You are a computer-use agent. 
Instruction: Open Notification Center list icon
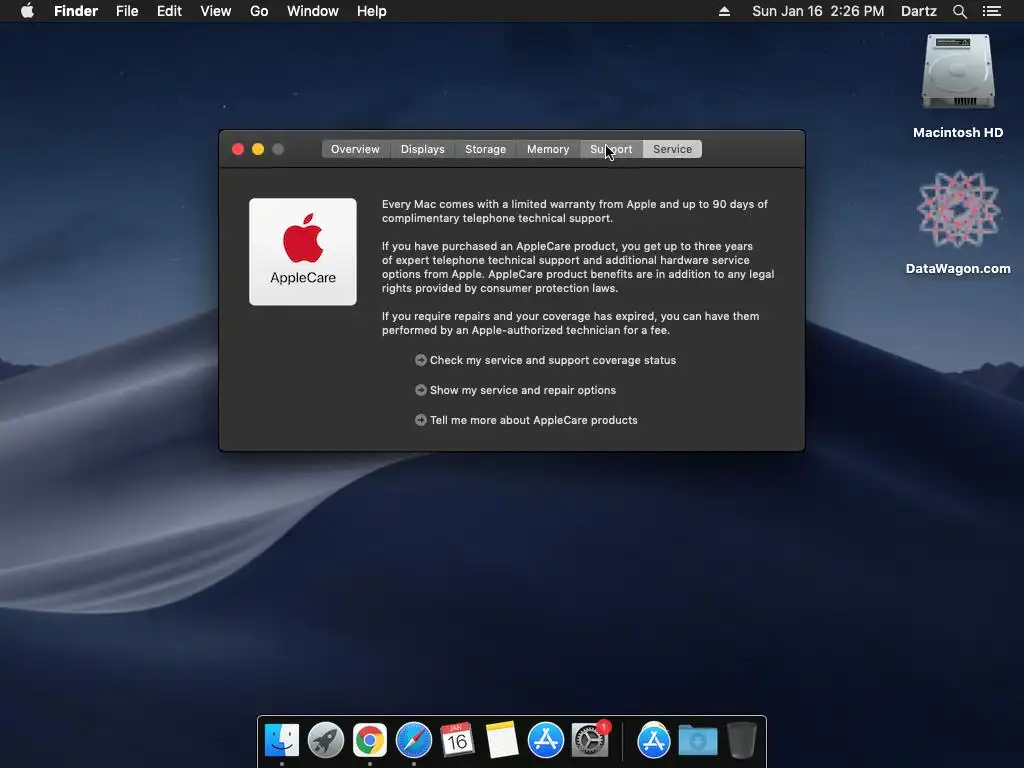point(991,11)
